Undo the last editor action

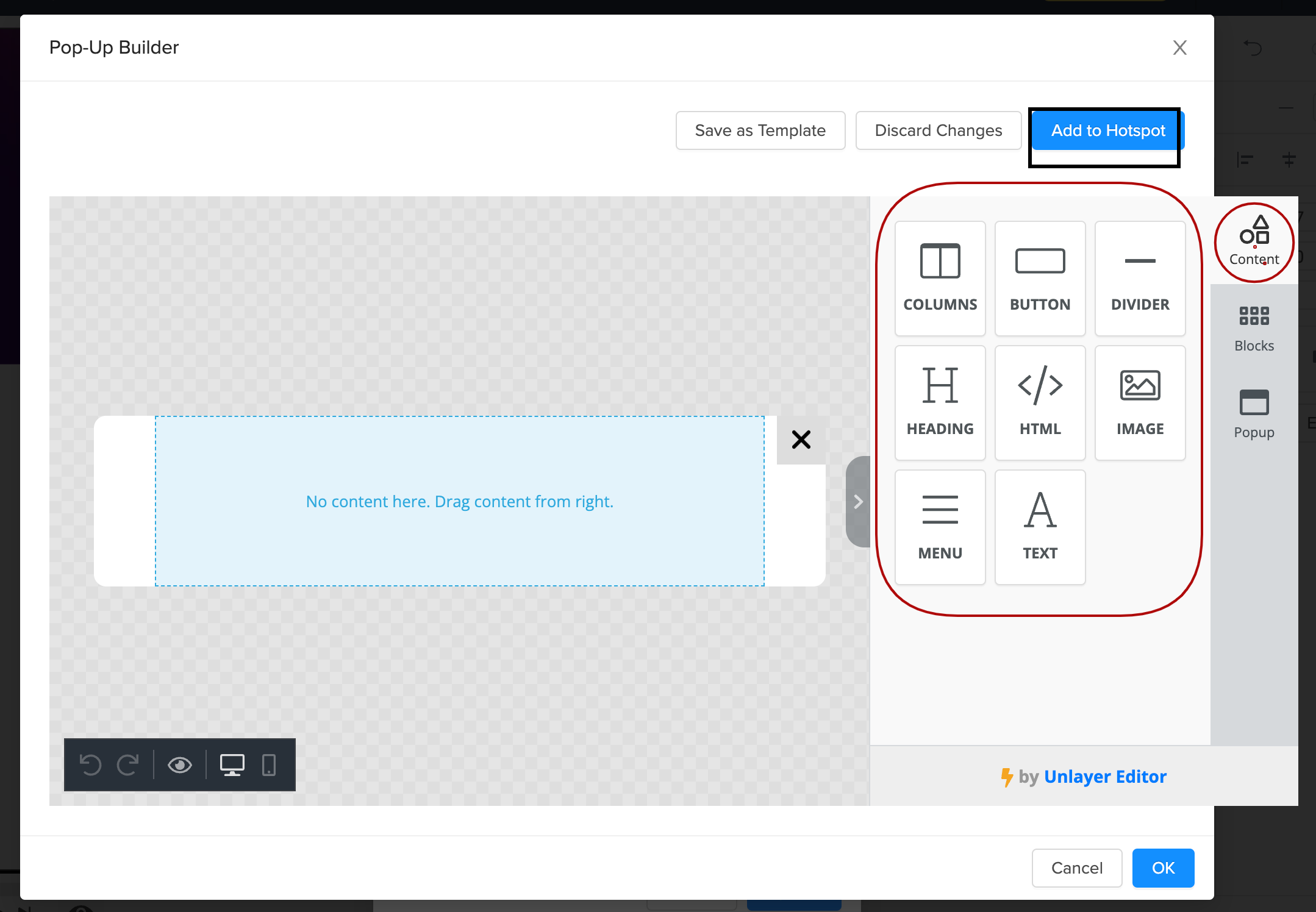click(x=90, y=764)
